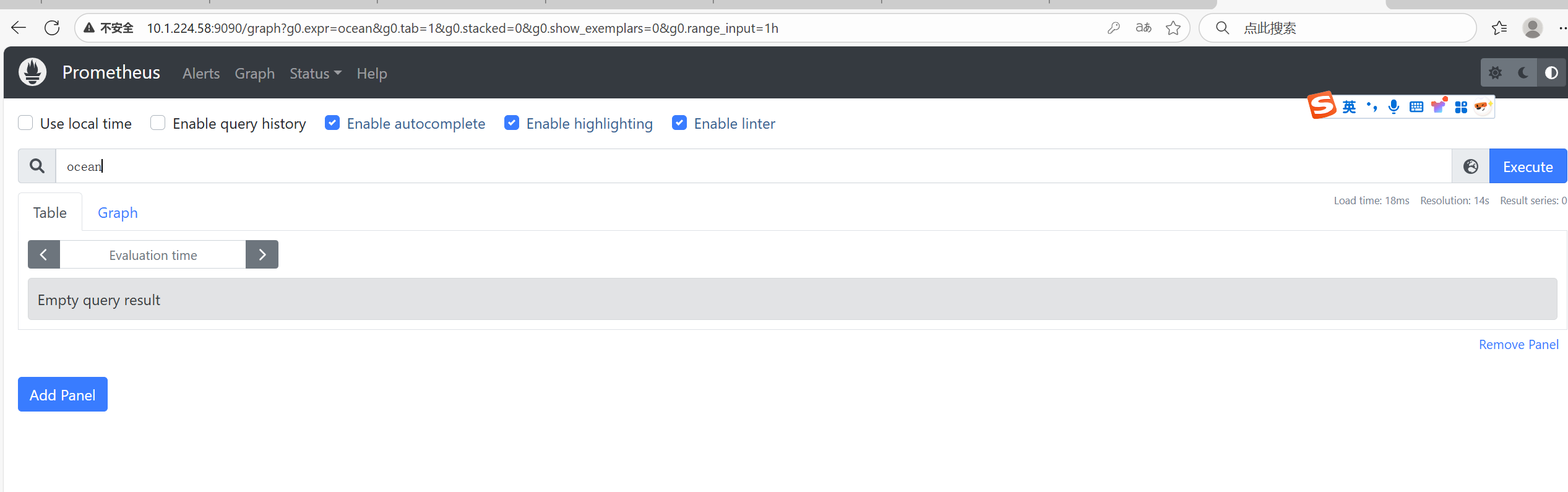Uncheck Enable autocomplete

332,123
